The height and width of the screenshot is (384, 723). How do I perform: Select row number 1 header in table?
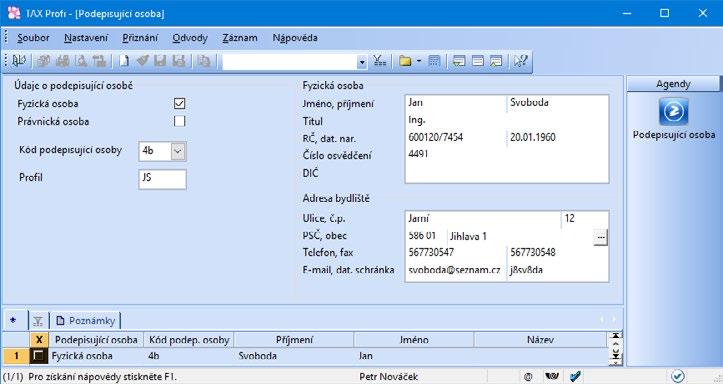17,356
